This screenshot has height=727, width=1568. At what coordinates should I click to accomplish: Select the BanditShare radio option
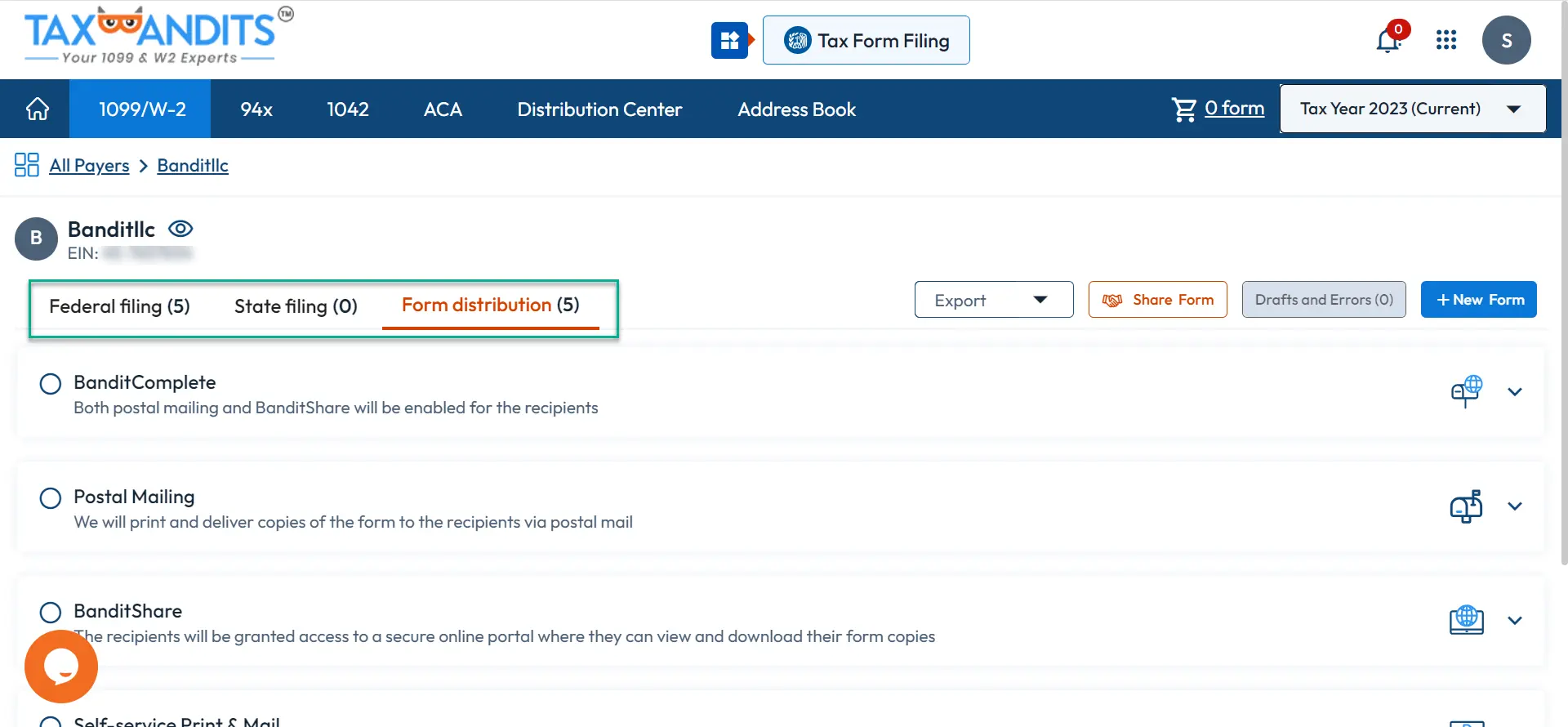[51, 613]
